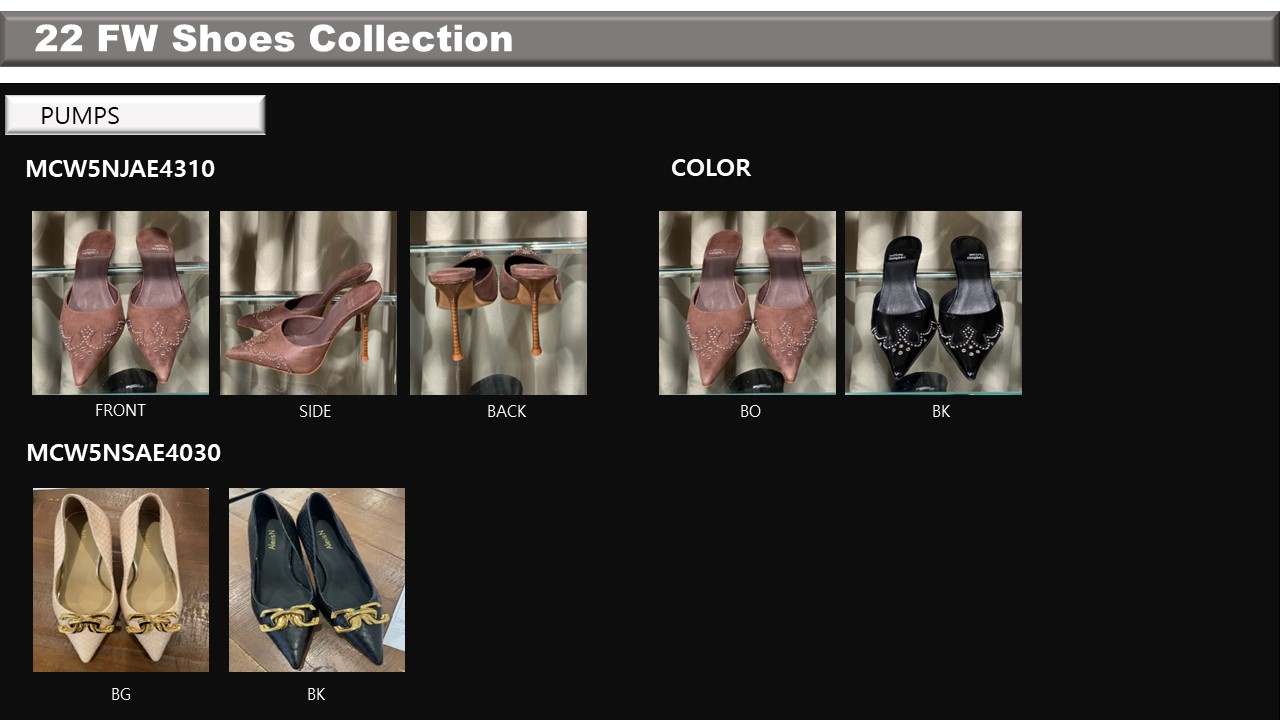
Task: Click the SIDE caption label
Action: pos(315,411)
